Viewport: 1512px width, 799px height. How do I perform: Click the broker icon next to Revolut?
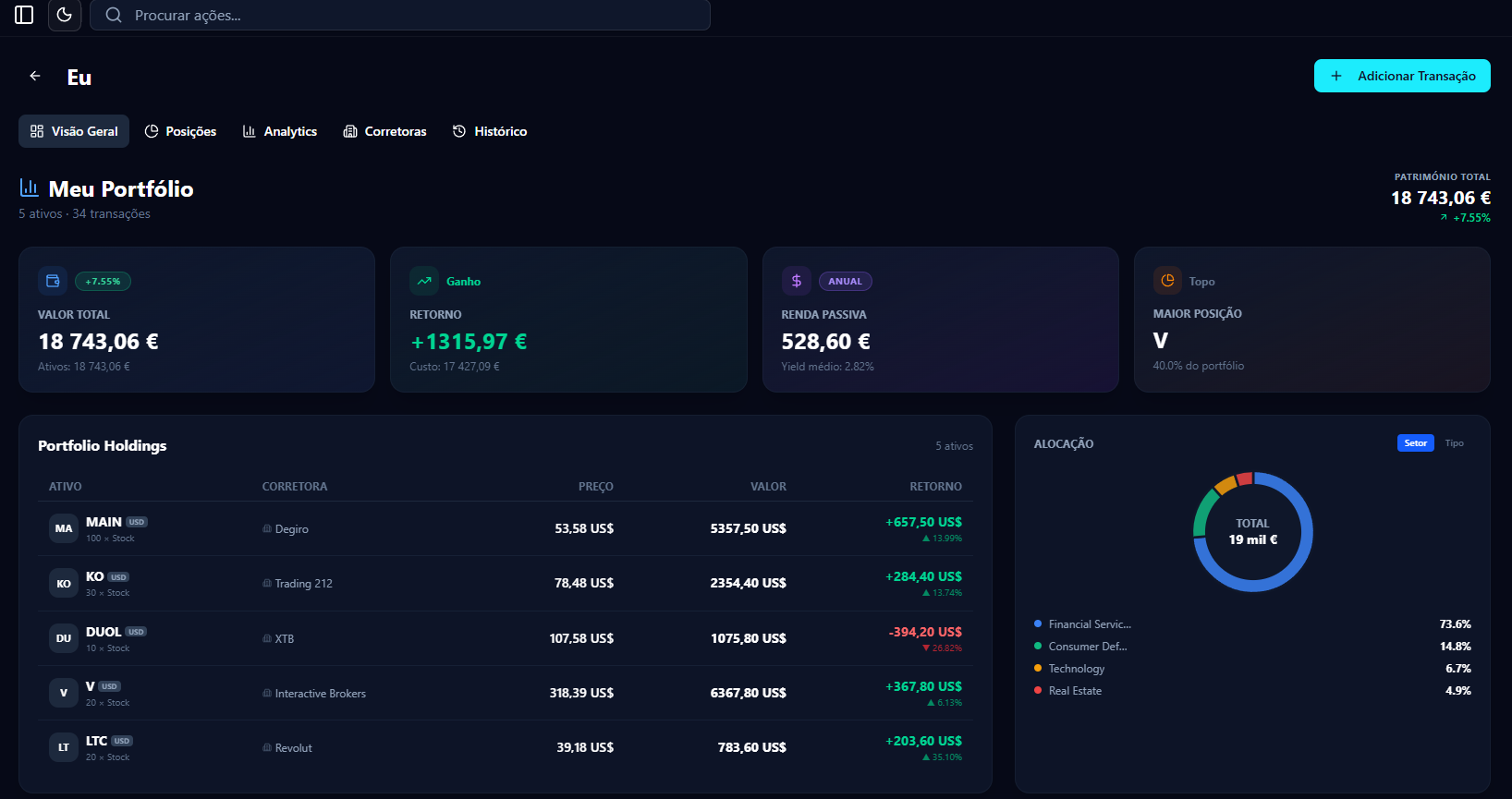(x=267, y=747)
